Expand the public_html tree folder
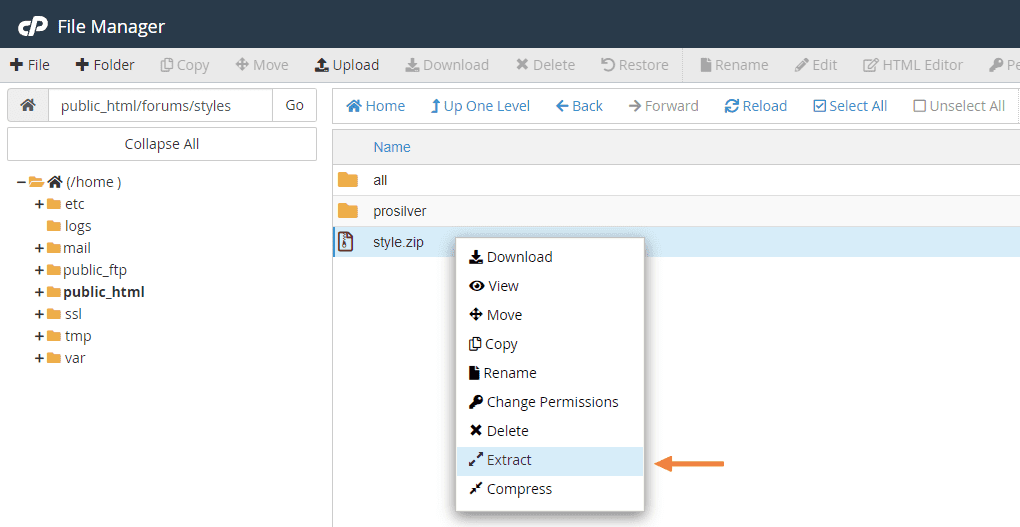Viewport: 1020px width, 527px height. (x=40, y=292)
